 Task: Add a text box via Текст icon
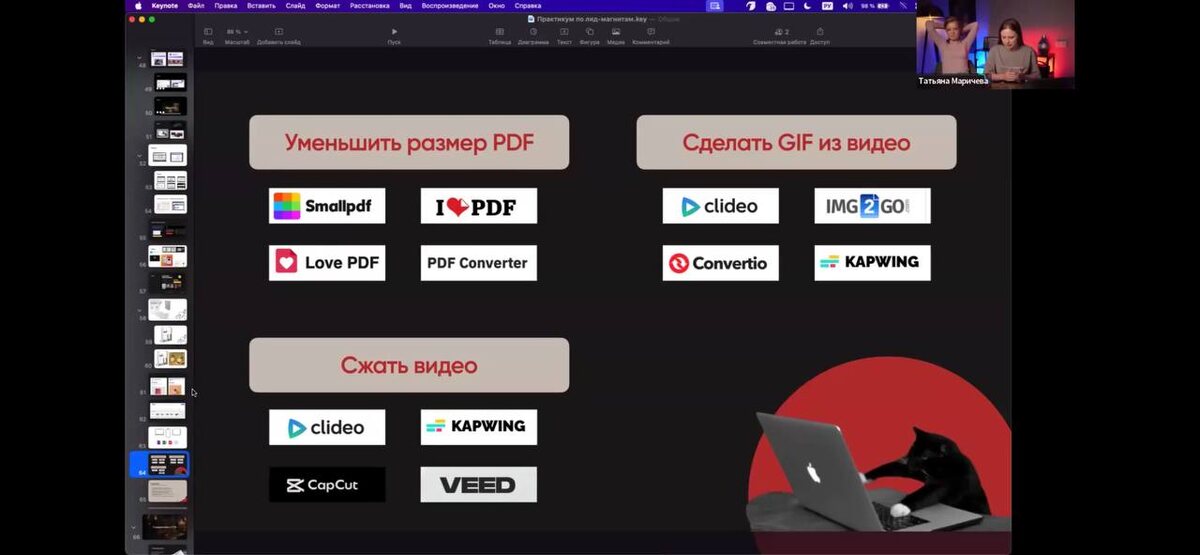coord(564,36)
